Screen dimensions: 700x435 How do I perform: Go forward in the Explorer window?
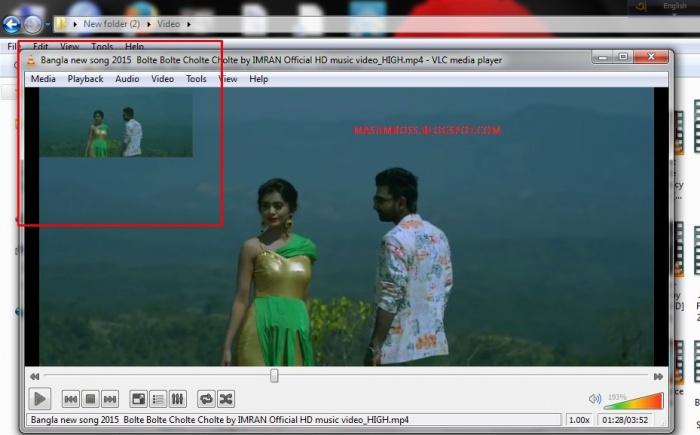click(33, 25)
